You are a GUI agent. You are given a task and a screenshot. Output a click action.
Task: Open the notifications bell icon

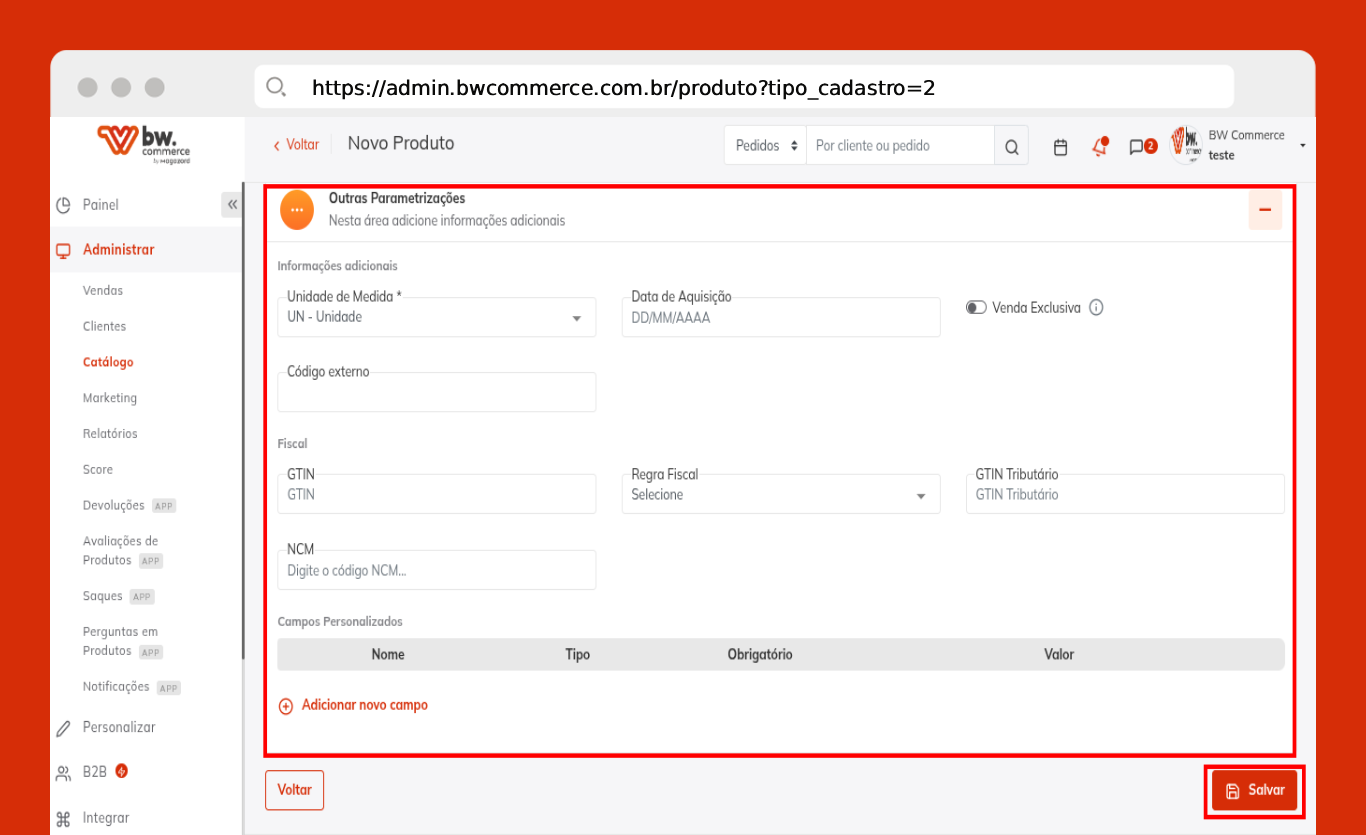click(x=1100, y=147)
